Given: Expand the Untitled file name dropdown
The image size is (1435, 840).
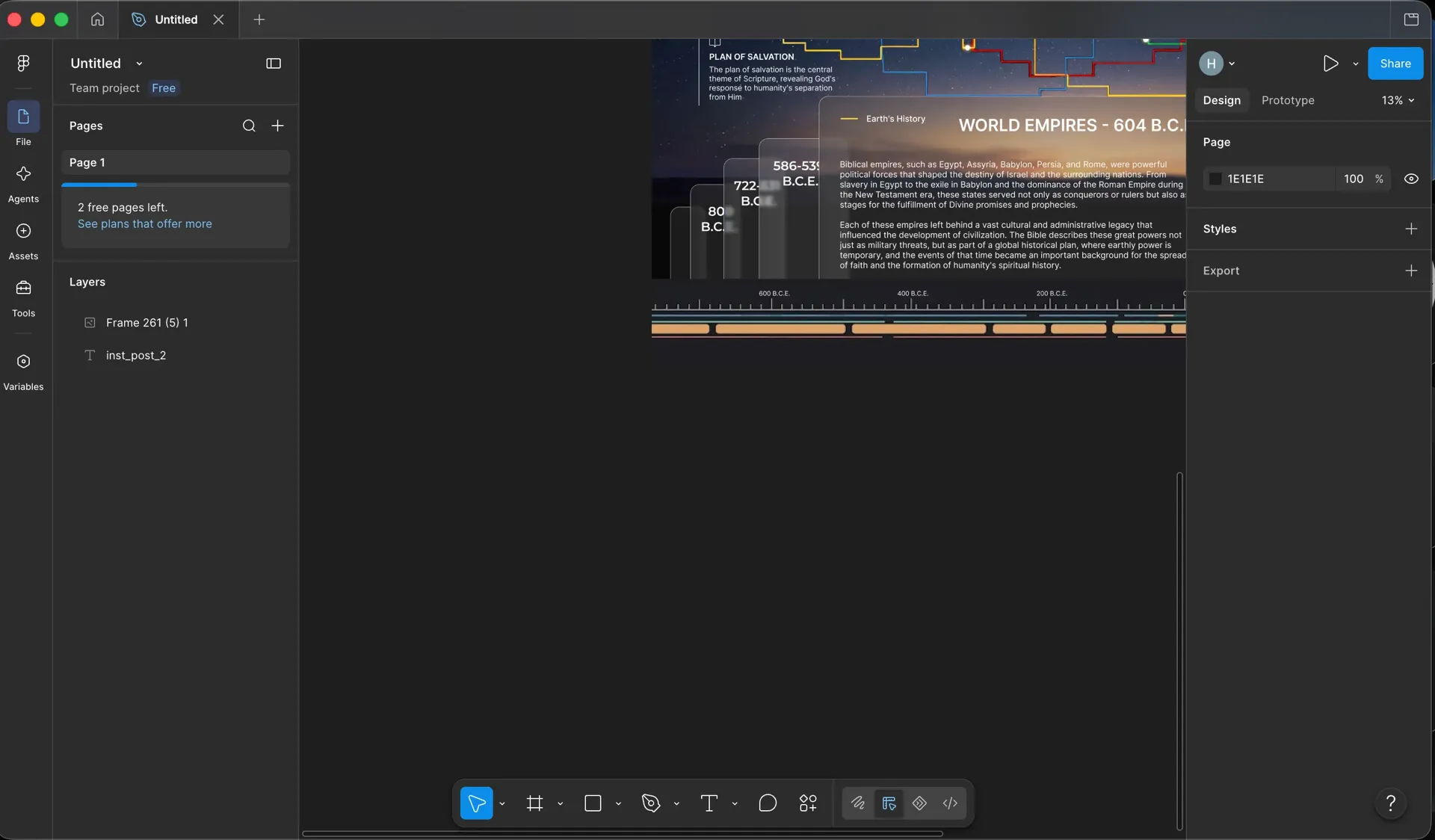Looking at the screenshot, I should tap(139, 64).
